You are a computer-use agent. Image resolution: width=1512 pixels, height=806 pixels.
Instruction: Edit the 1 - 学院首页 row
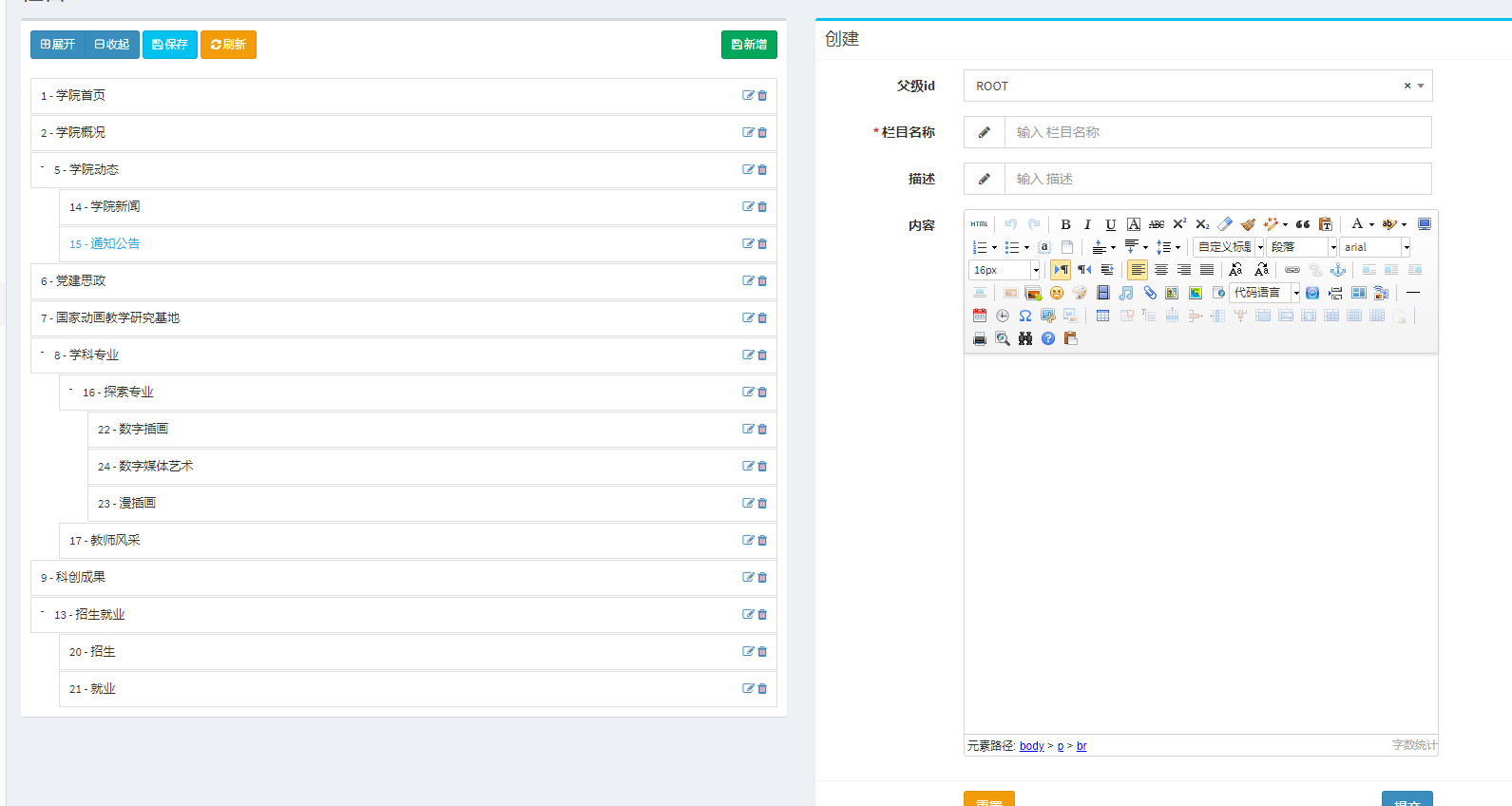pos(748,95)
